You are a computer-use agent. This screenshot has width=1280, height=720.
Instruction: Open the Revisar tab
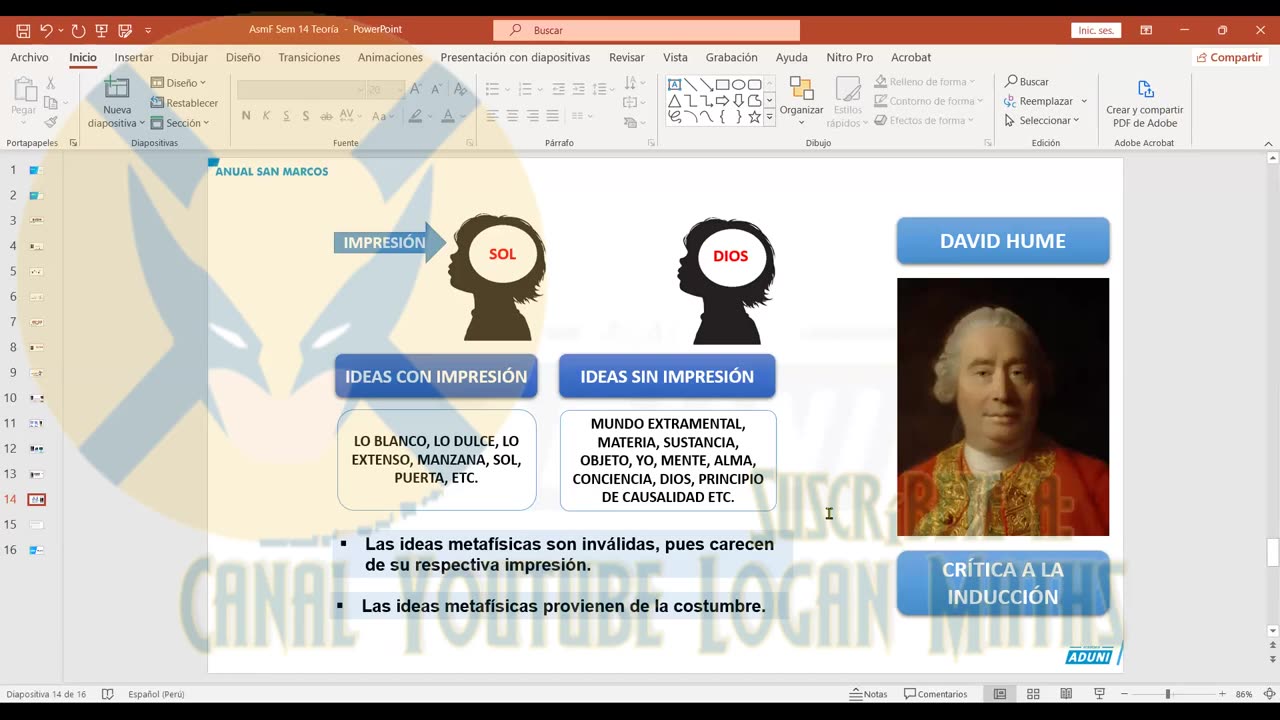tap(627, 57)
